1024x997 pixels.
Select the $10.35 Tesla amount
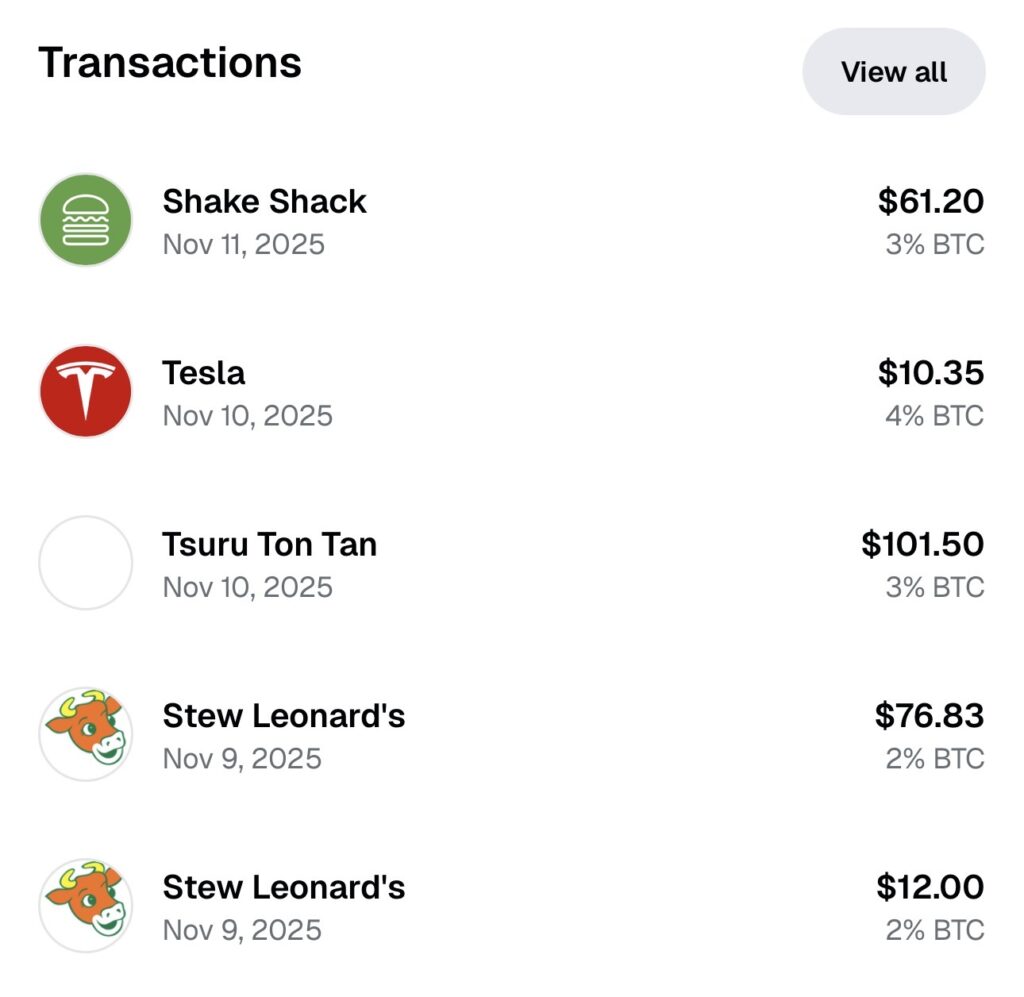(931, 373)
